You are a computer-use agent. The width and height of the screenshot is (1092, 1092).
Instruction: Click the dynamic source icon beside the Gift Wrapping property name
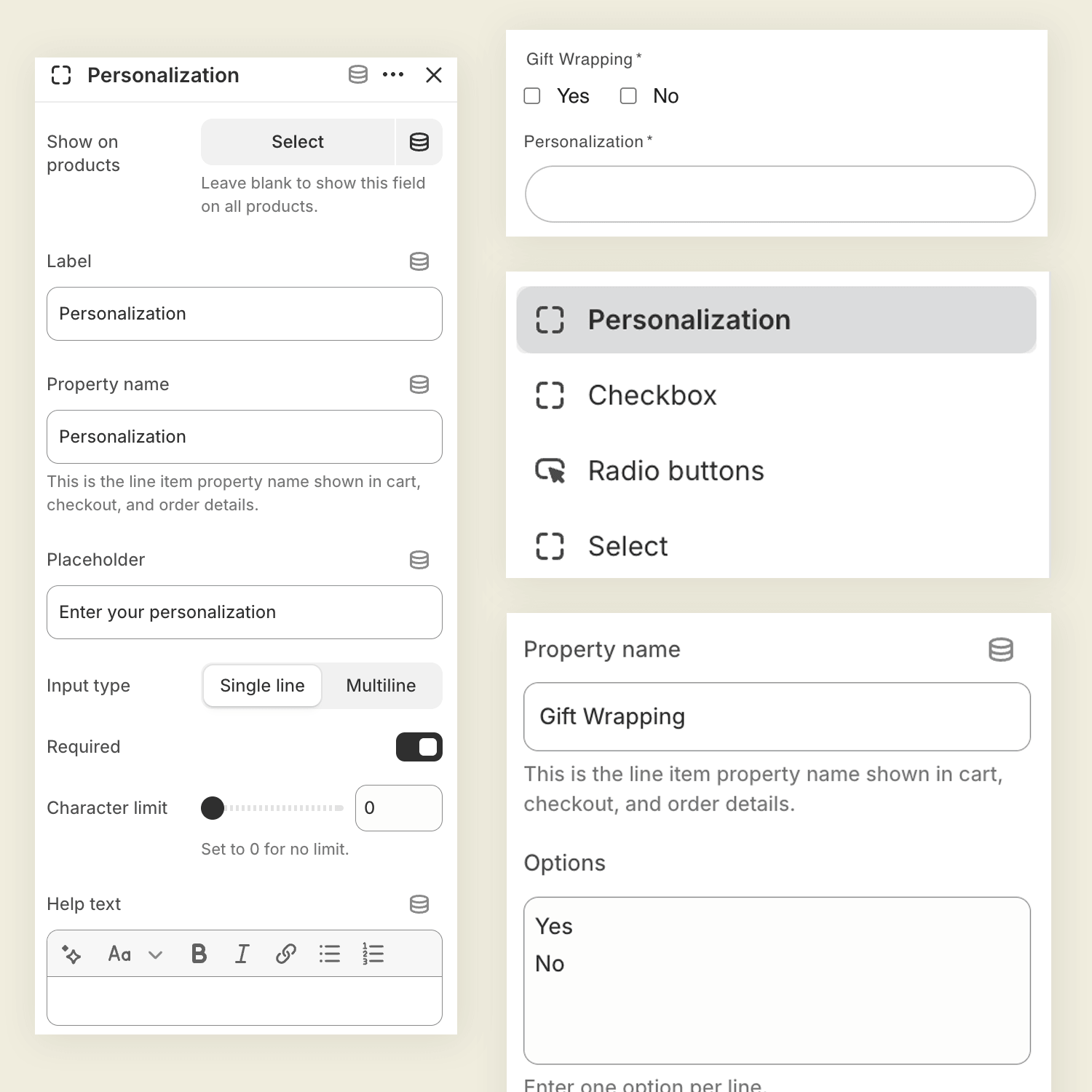(x=1001, y=649)
